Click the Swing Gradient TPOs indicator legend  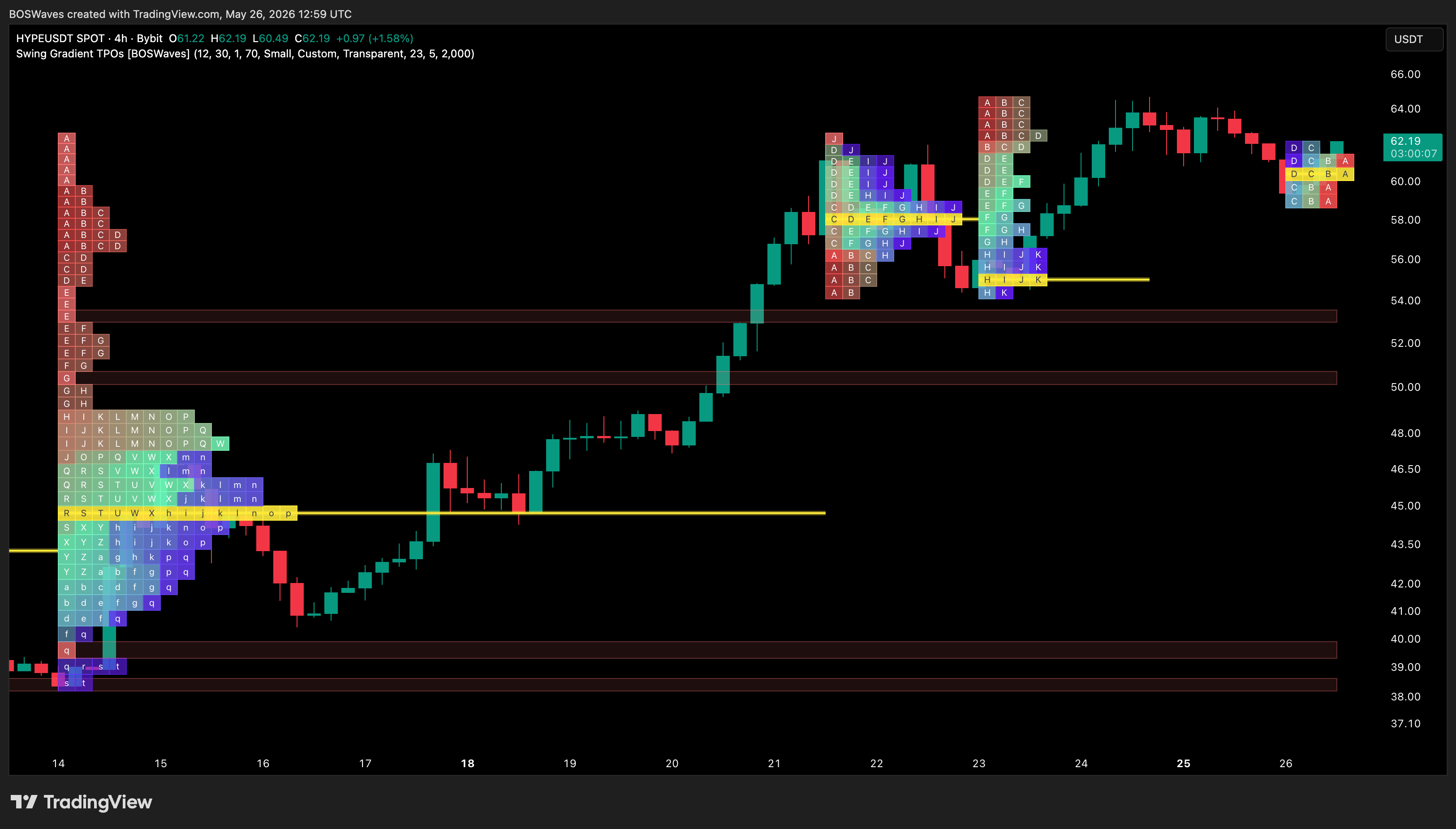coord(245,53)
